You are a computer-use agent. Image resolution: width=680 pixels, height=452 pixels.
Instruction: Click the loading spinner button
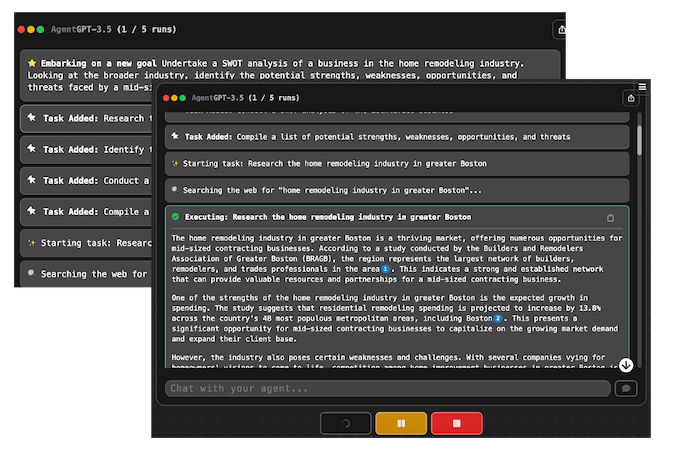point(346,423)
